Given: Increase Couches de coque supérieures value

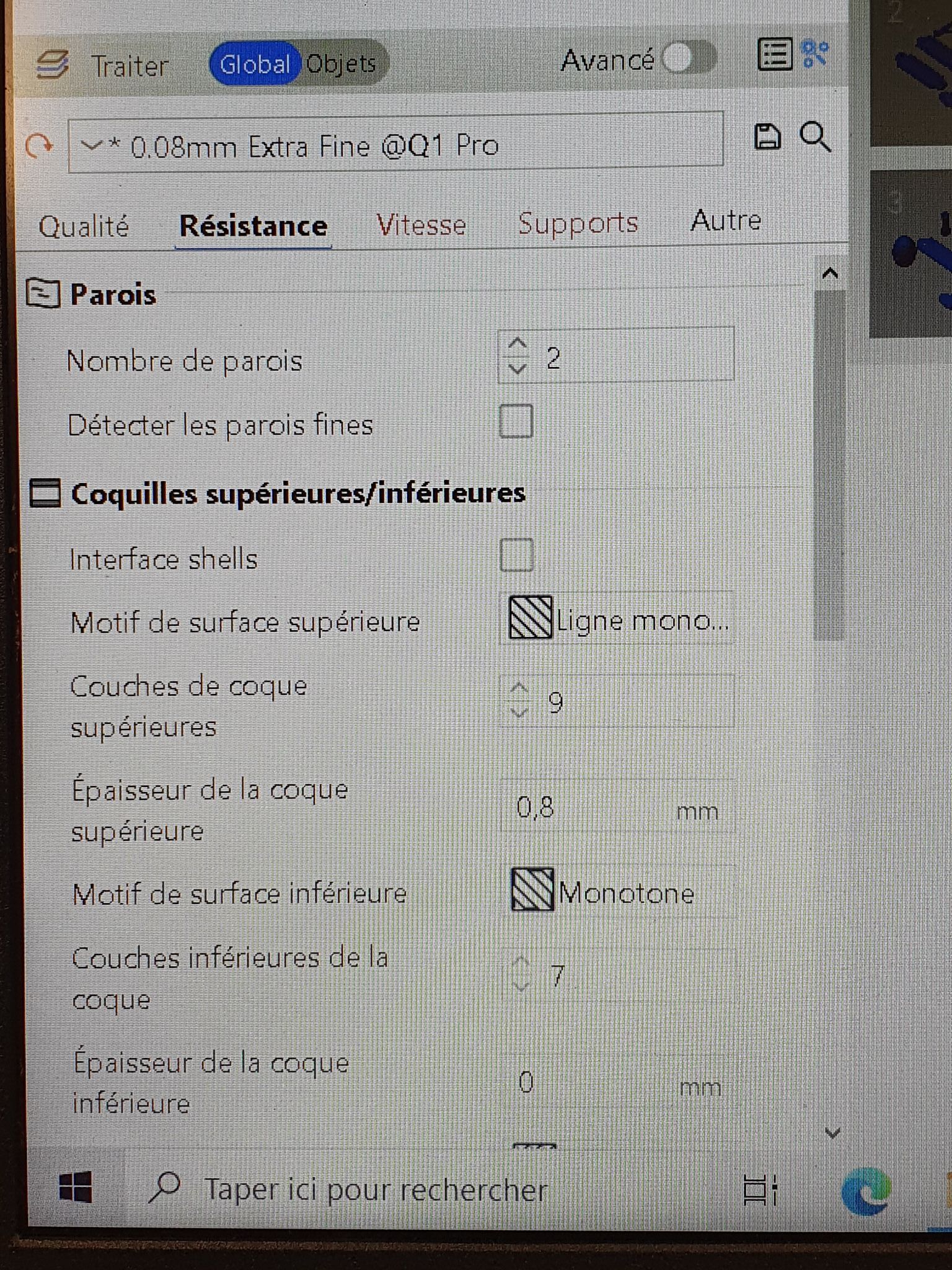Looking at the screenshot, I should click(x=519, y=688).
